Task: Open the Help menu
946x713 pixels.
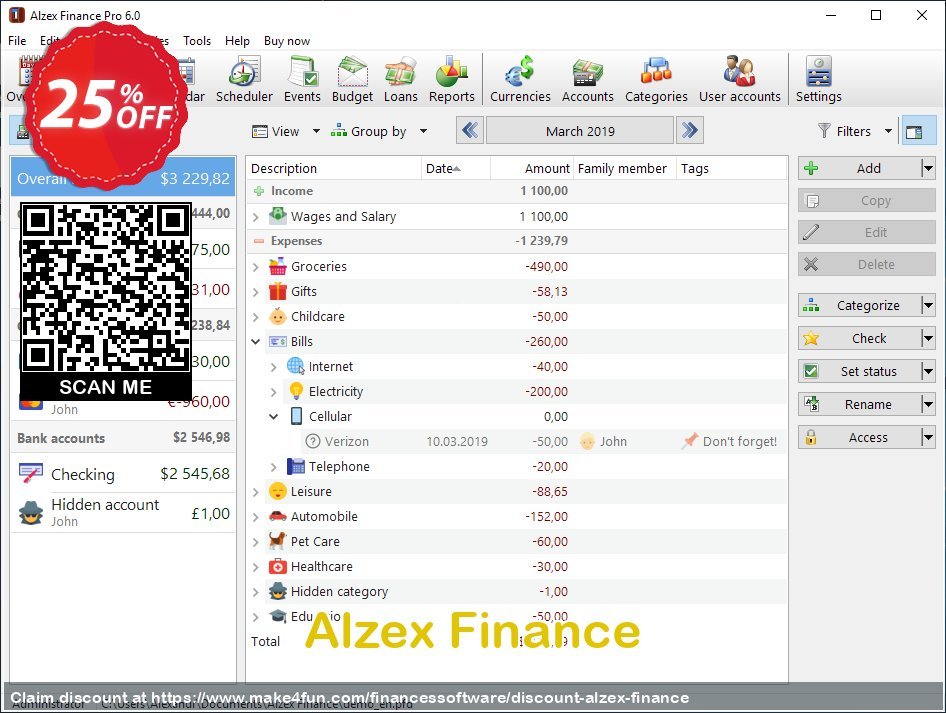Action: pos(237,40)
